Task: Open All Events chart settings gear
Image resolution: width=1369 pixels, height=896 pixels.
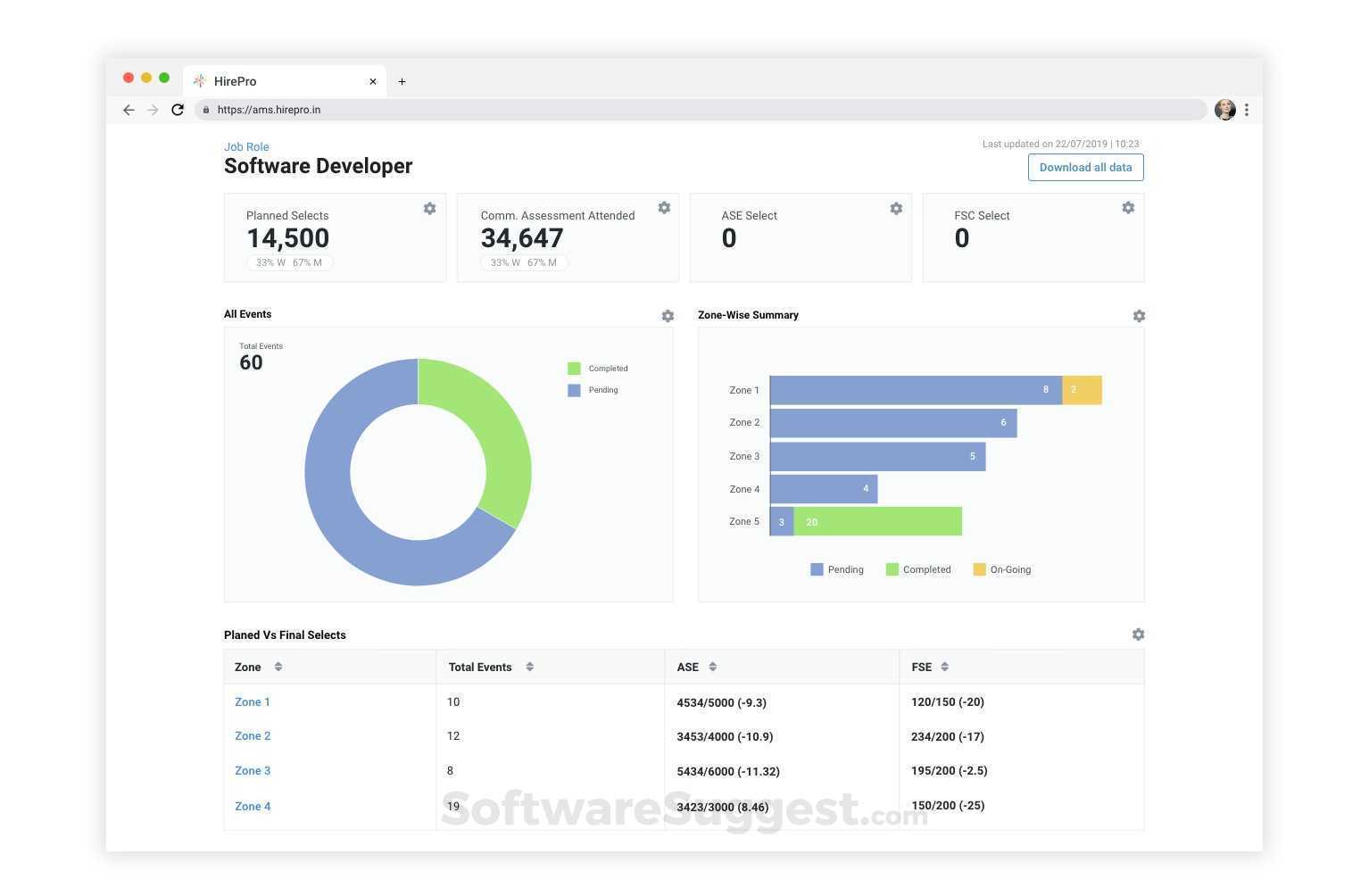Action: pyautogui.click(x=668, y=316)
